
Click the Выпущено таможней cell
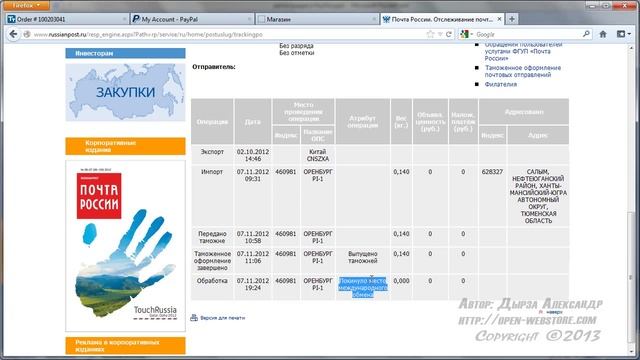tap(363, 257)
